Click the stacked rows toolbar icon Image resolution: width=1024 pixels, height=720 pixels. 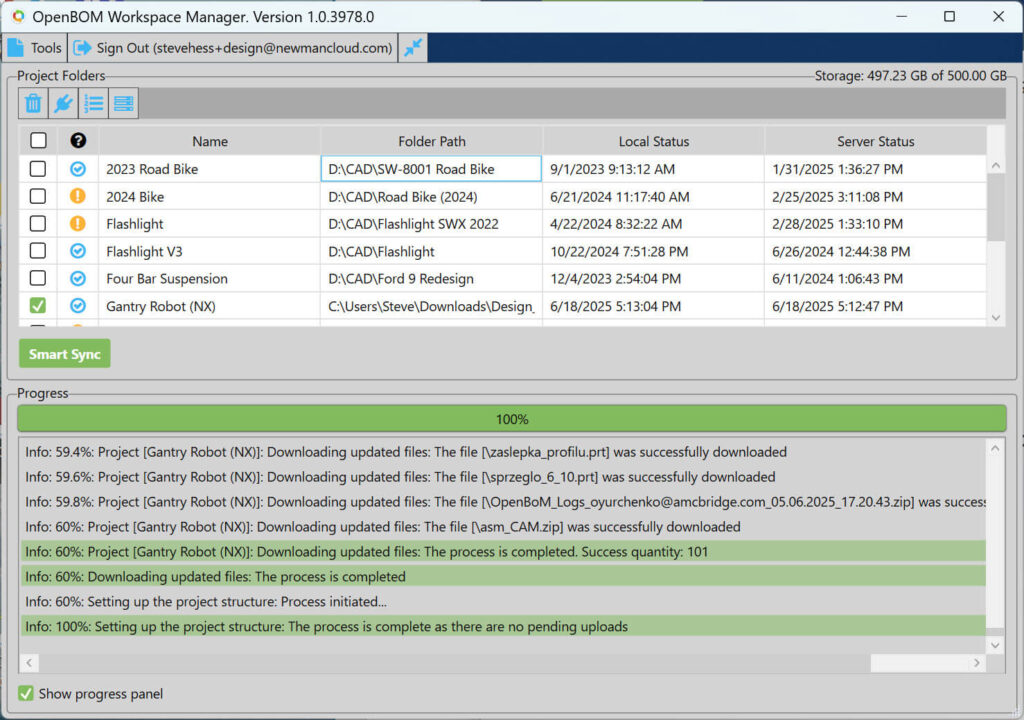click(x=123, y=103)
